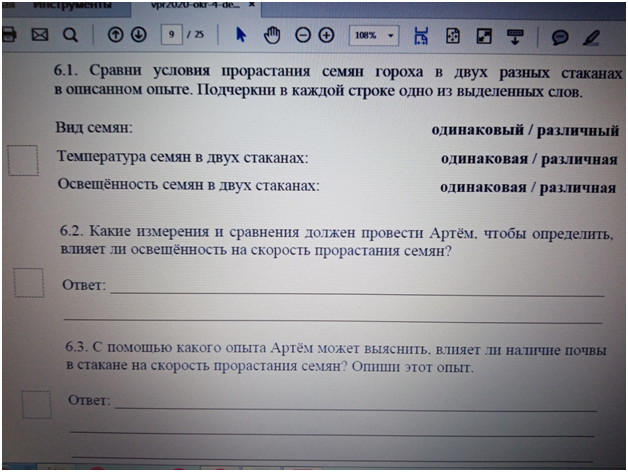Click the page number field showing 9
This screenshot has width=628, height=472.
coord(171,34)
